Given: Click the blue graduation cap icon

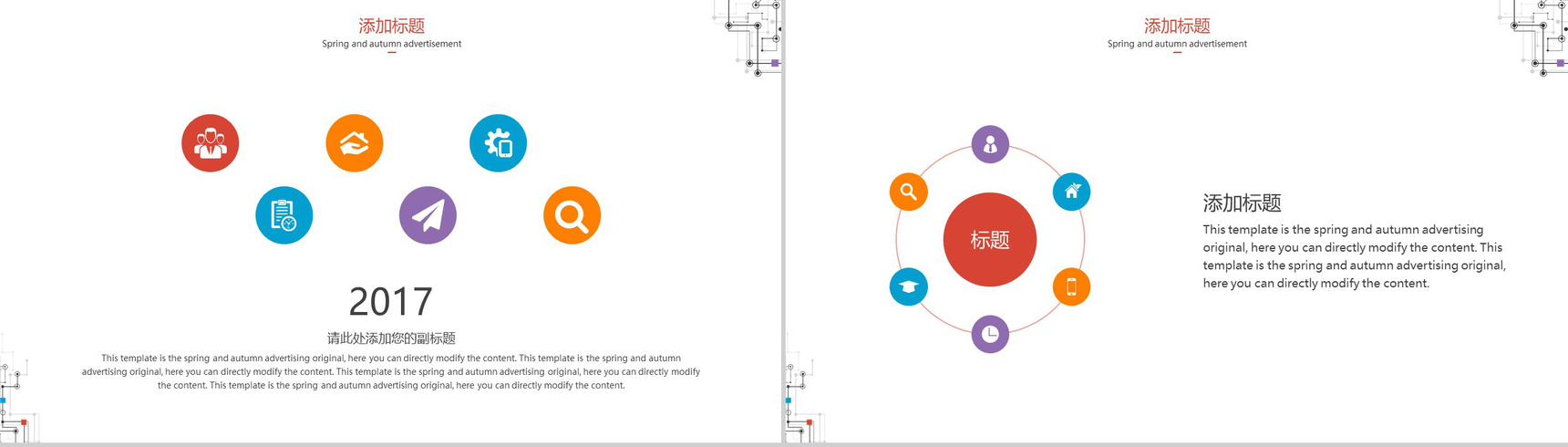Looking at the screenshot, I should pos(909,286).
